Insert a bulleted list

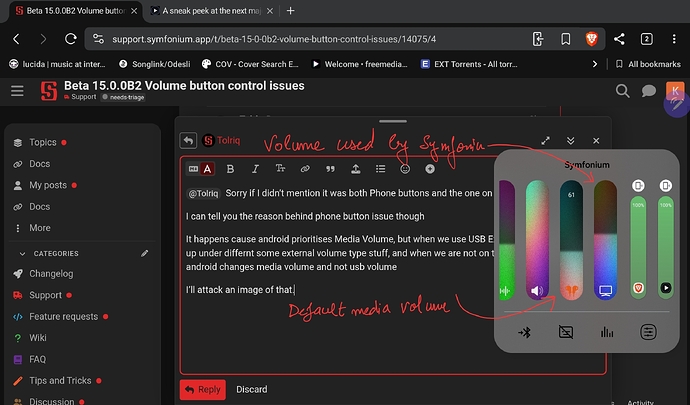[x=381, y=169]
